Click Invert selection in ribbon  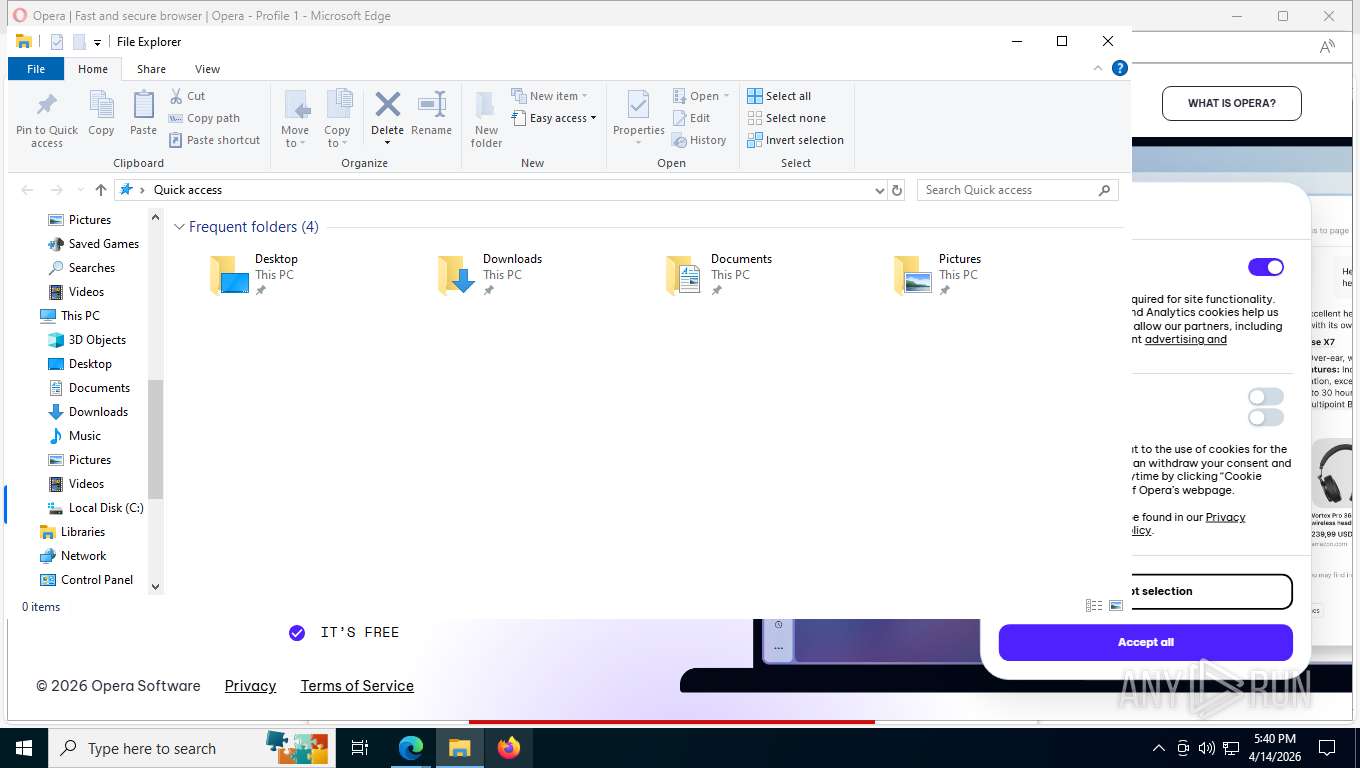(795, 140)
